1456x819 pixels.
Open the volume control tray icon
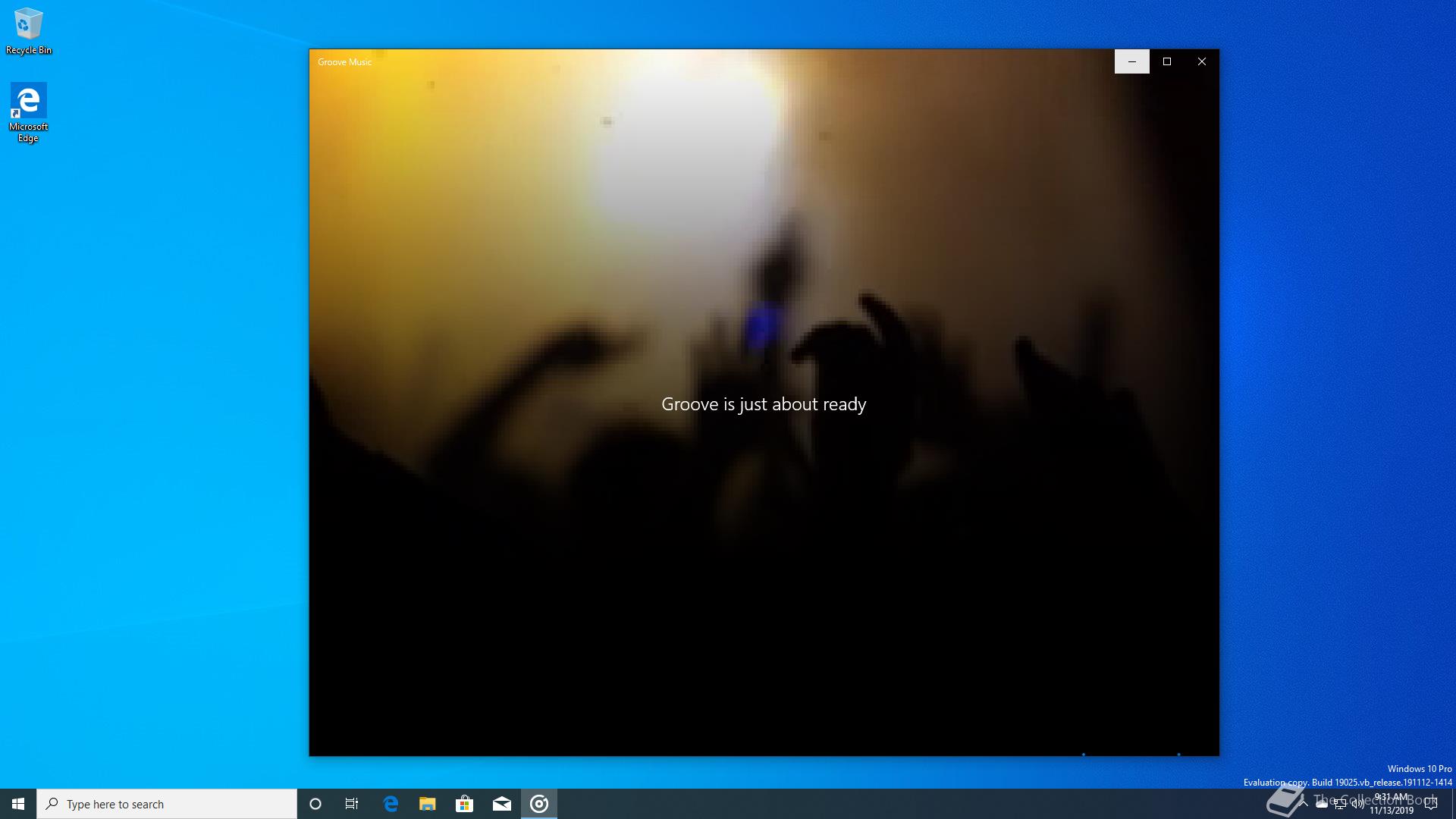[x=1358, y=804]
